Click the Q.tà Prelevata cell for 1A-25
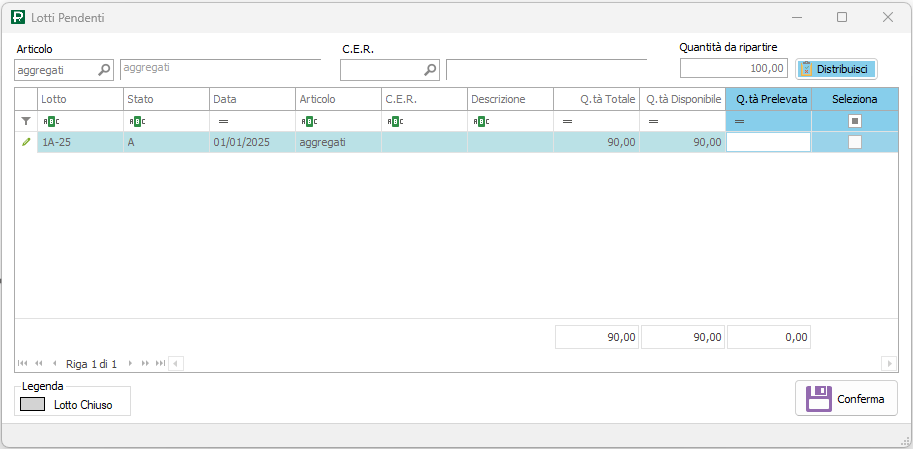The width and height of the screenshot is (913, 449). tap(768, 142)
